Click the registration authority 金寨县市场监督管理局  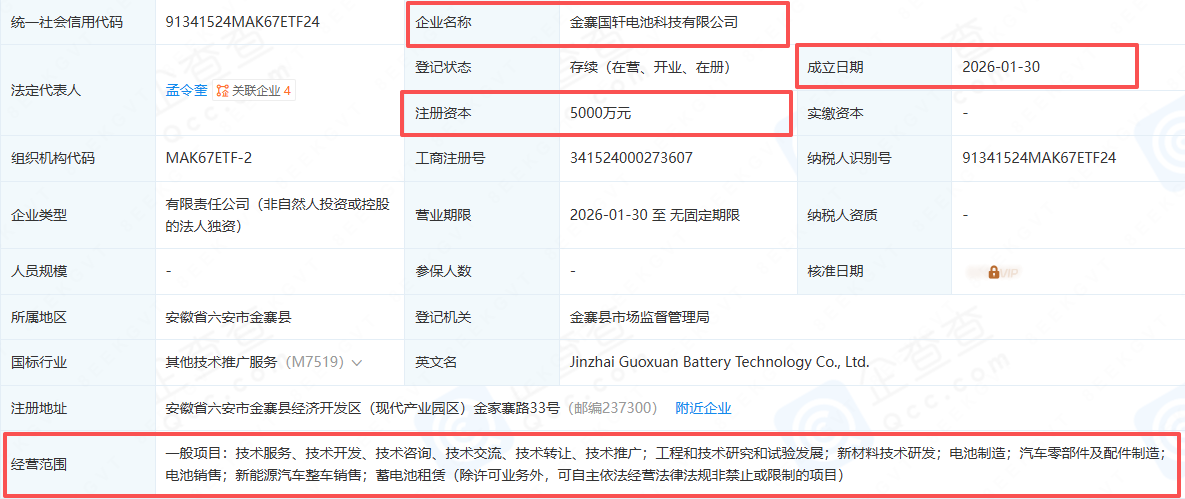(639, 317)
